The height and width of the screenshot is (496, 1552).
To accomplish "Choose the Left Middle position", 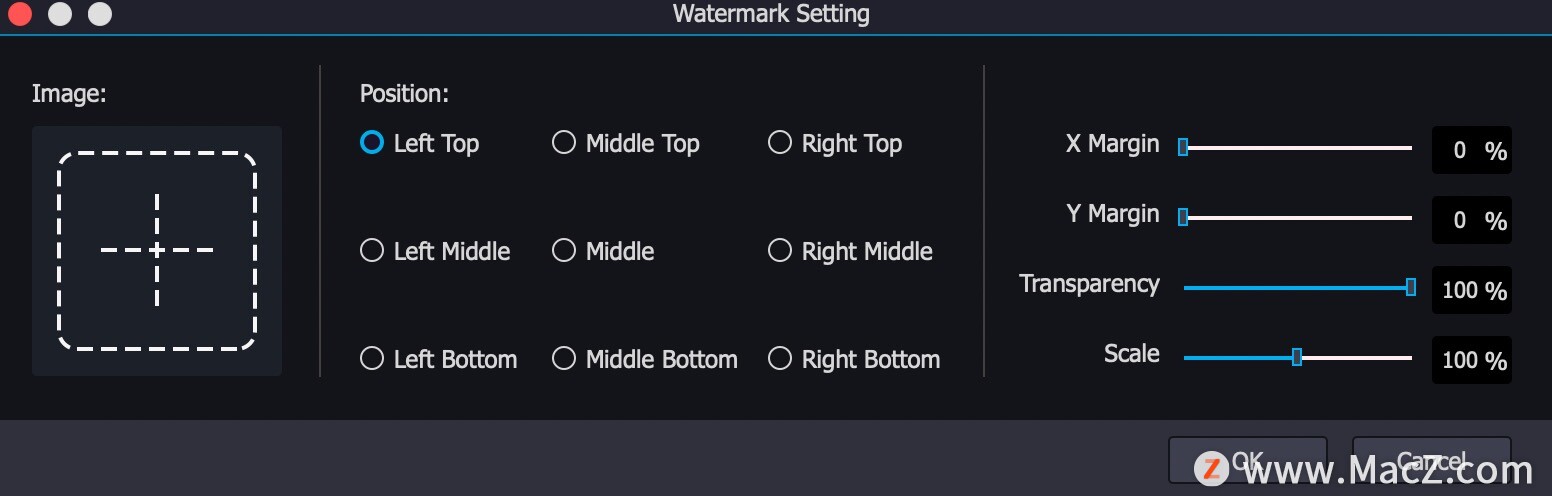I will pos(435,251).
